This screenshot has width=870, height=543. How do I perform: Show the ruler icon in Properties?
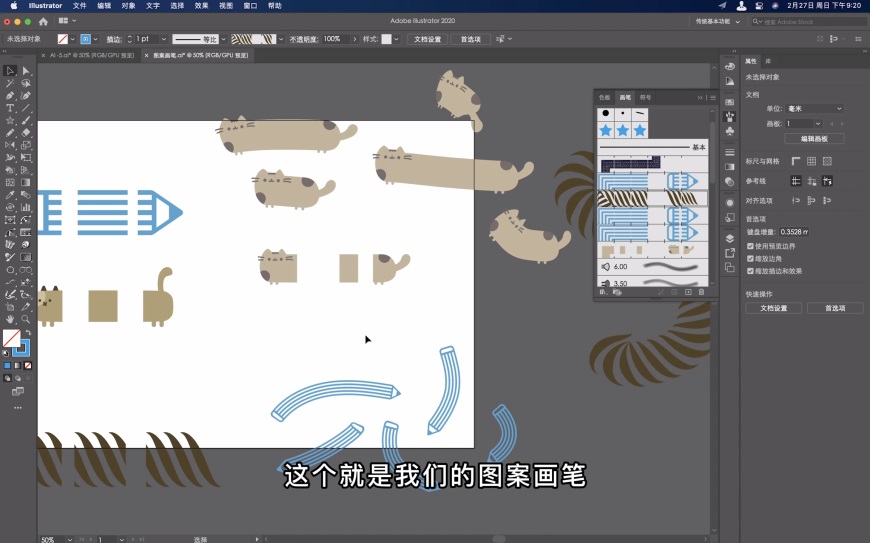796,161
